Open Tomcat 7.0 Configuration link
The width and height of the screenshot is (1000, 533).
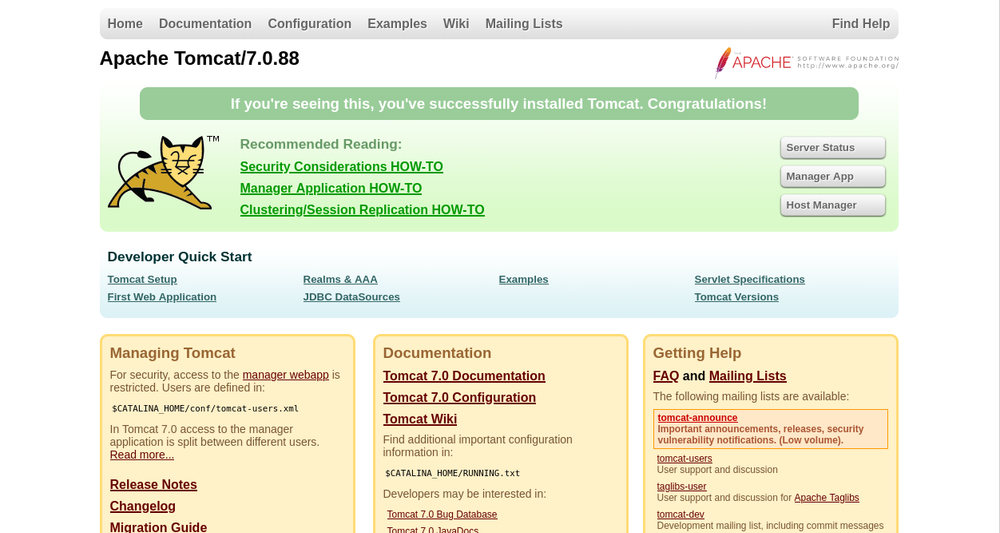(x=459, y=398)
